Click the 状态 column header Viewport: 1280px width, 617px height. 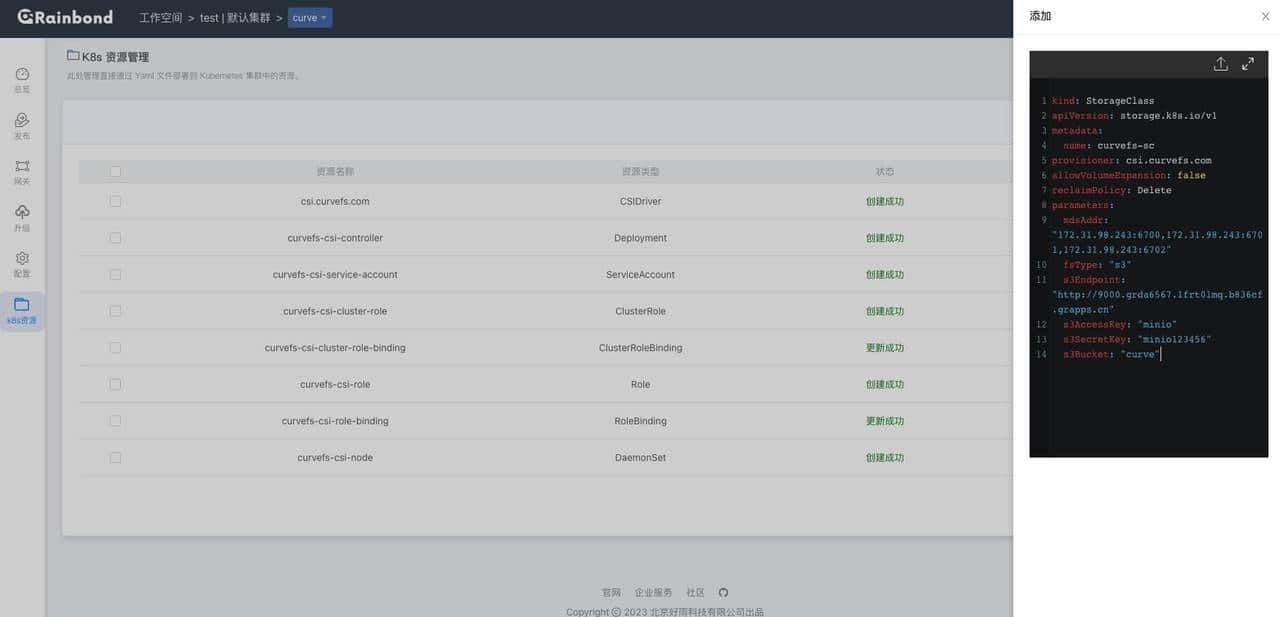tap(885, 172)
